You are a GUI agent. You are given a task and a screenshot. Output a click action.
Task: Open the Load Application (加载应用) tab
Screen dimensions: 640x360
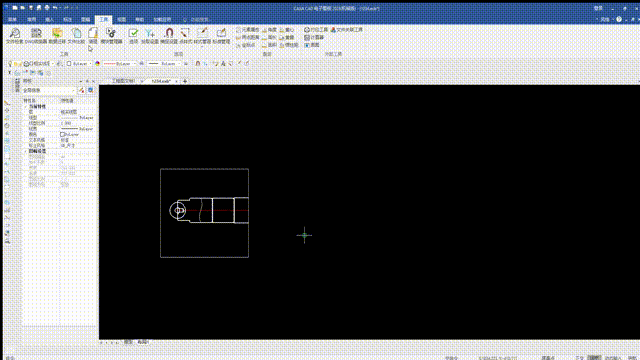[162, 20]
